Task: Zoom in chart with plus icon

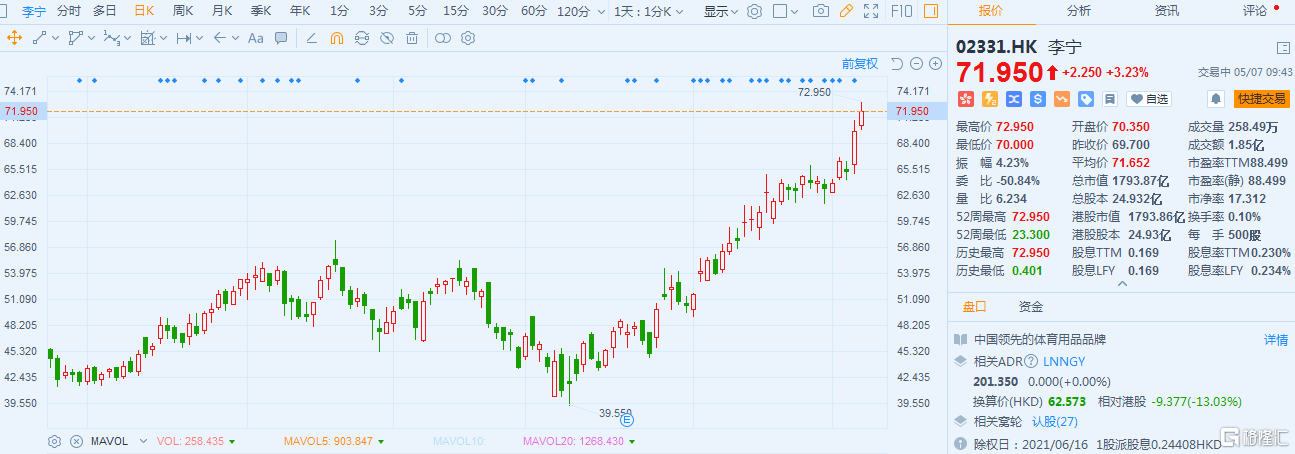Action: [x=935, y=63]
